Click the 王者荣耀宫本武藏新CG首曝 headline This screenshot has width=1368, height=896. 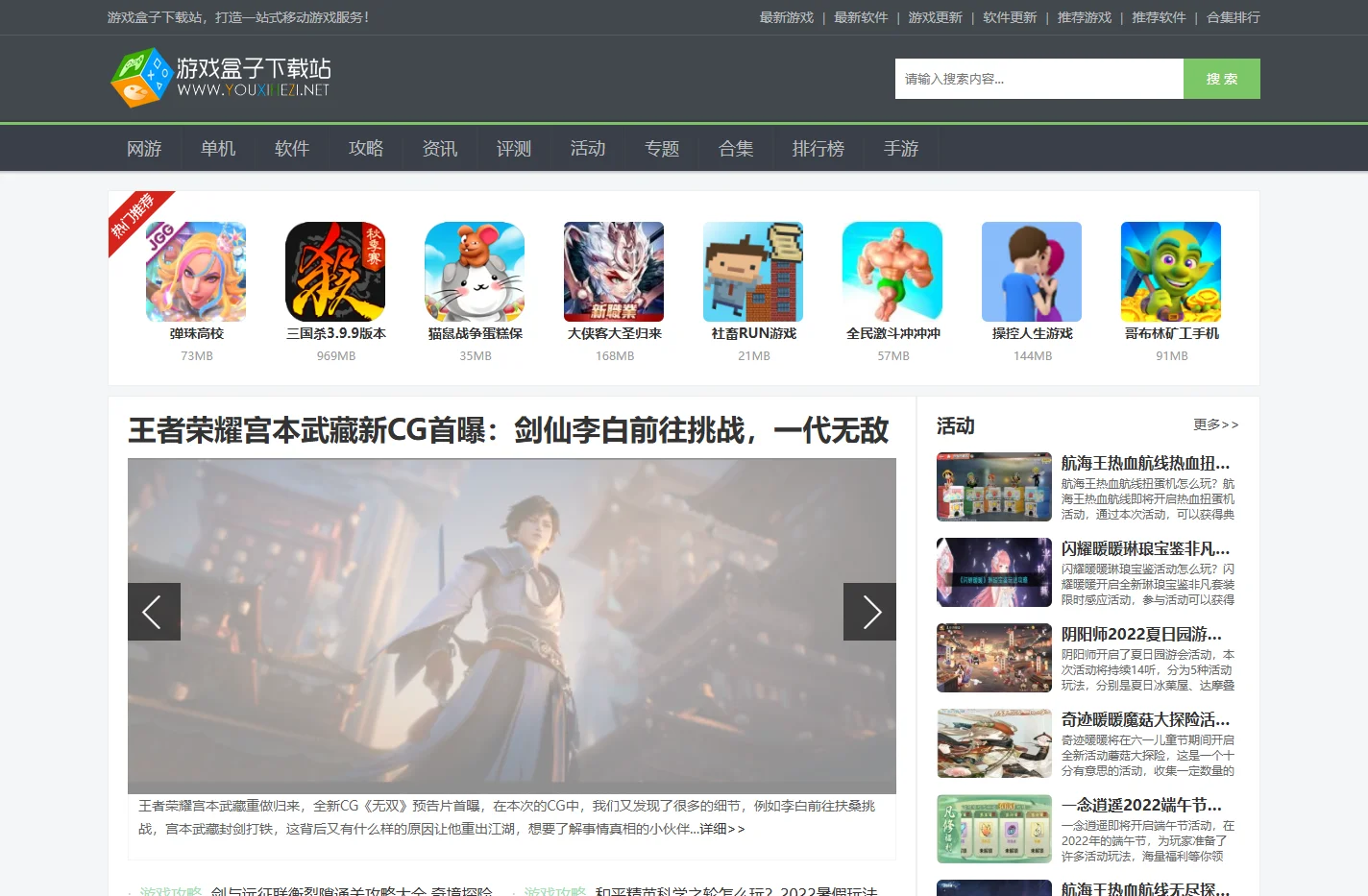click(509, 430)
